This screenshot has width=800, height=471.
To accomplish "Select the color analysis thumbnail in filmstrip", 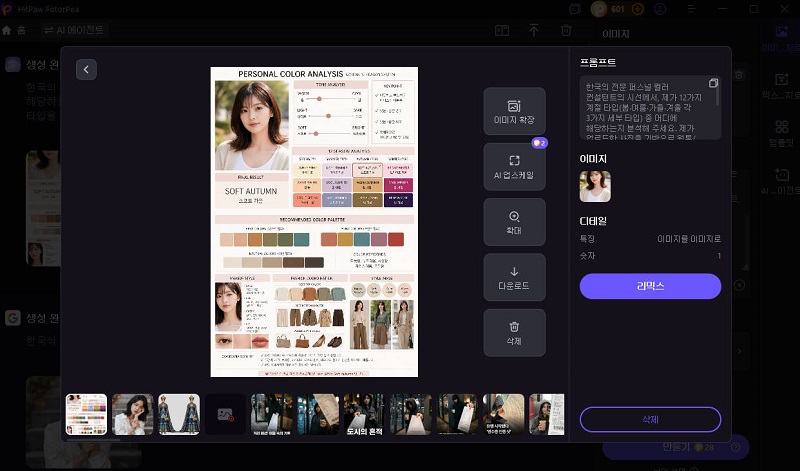I will (x=86, y=414).
